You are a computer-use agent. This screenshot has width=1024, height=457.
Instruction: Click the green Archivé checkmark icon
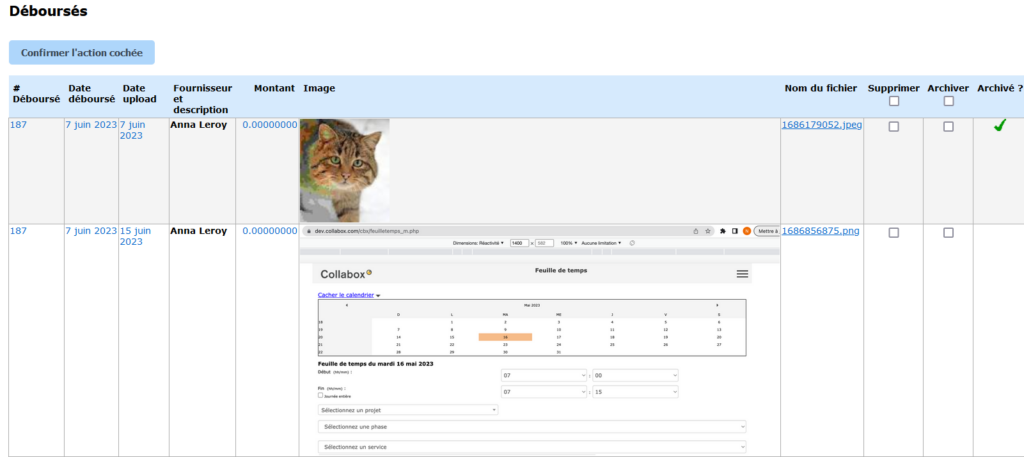pos(998,126)
